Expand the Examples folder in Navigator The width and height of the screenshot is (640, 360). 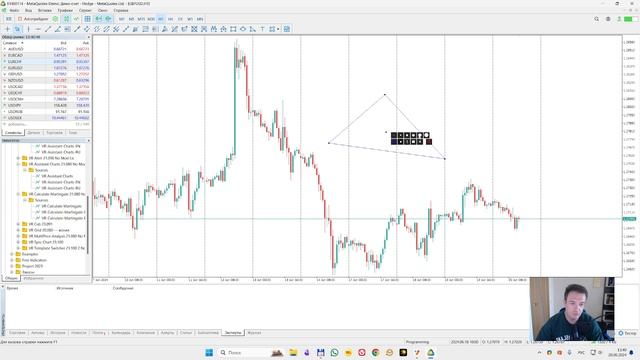[x=12, y=254]
